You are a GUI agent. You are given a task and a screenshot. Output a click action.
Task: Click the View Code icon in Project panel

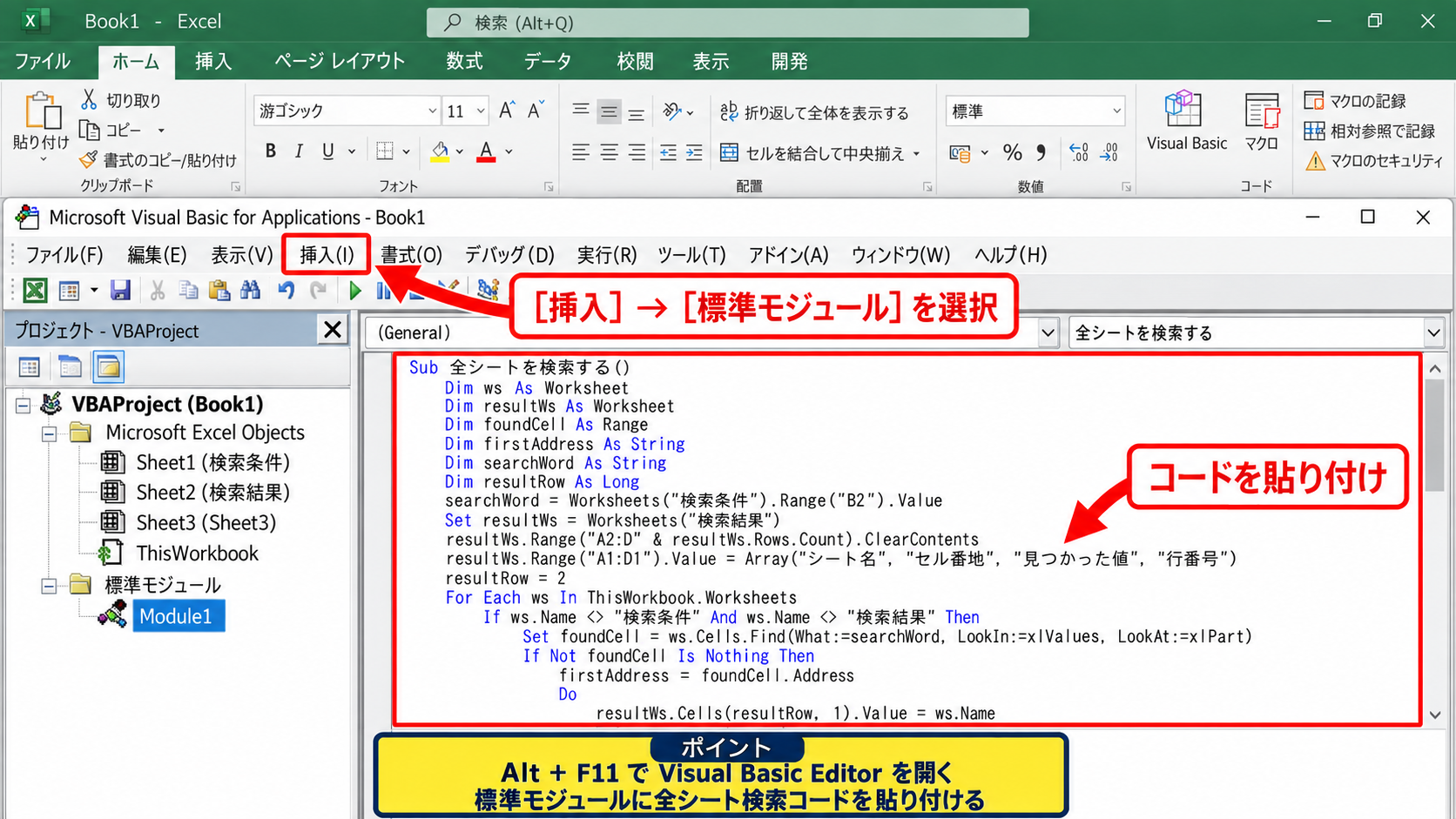pyautogui.click(x=30, y=367)
